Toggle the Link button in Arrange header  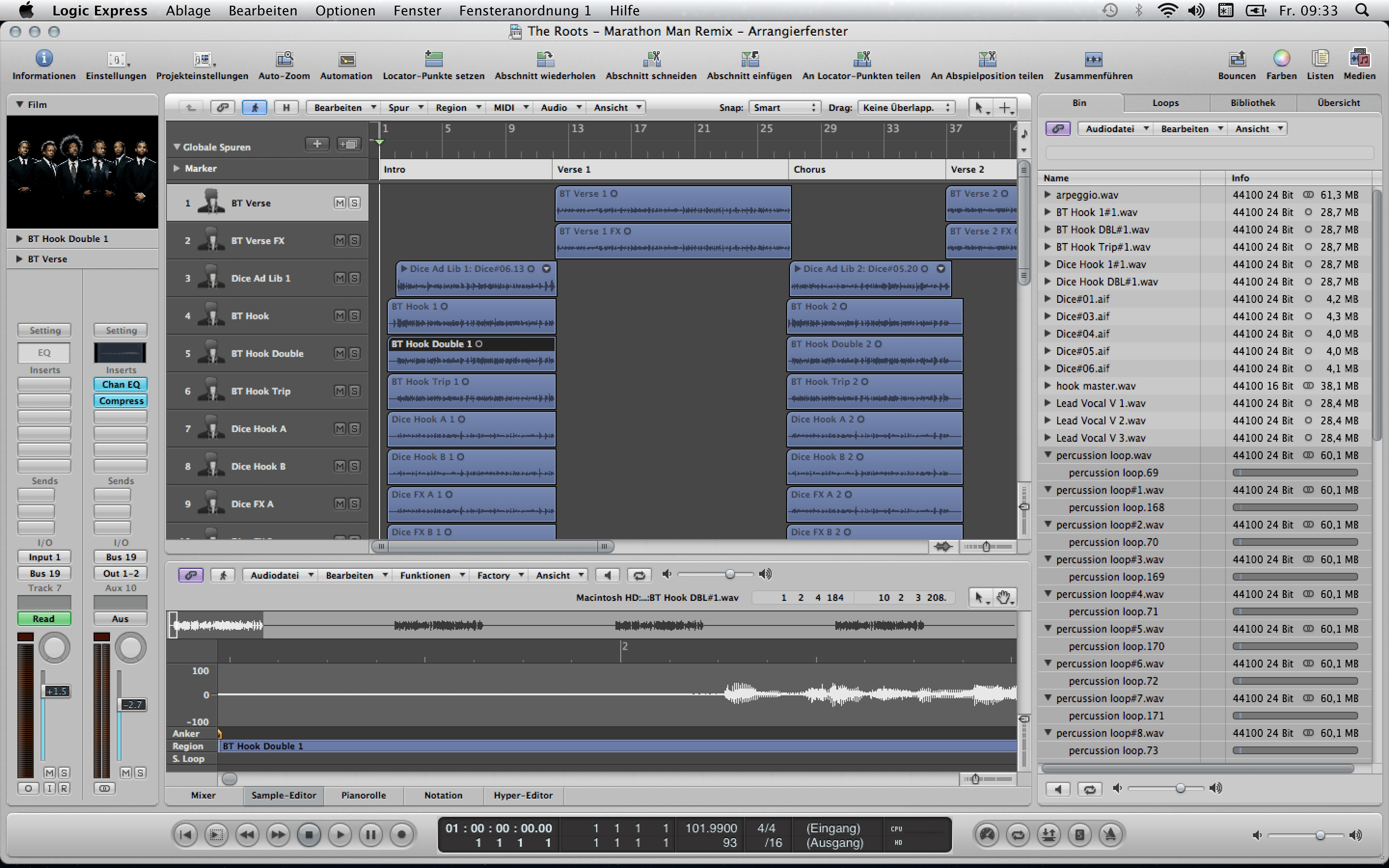point(222,108)
